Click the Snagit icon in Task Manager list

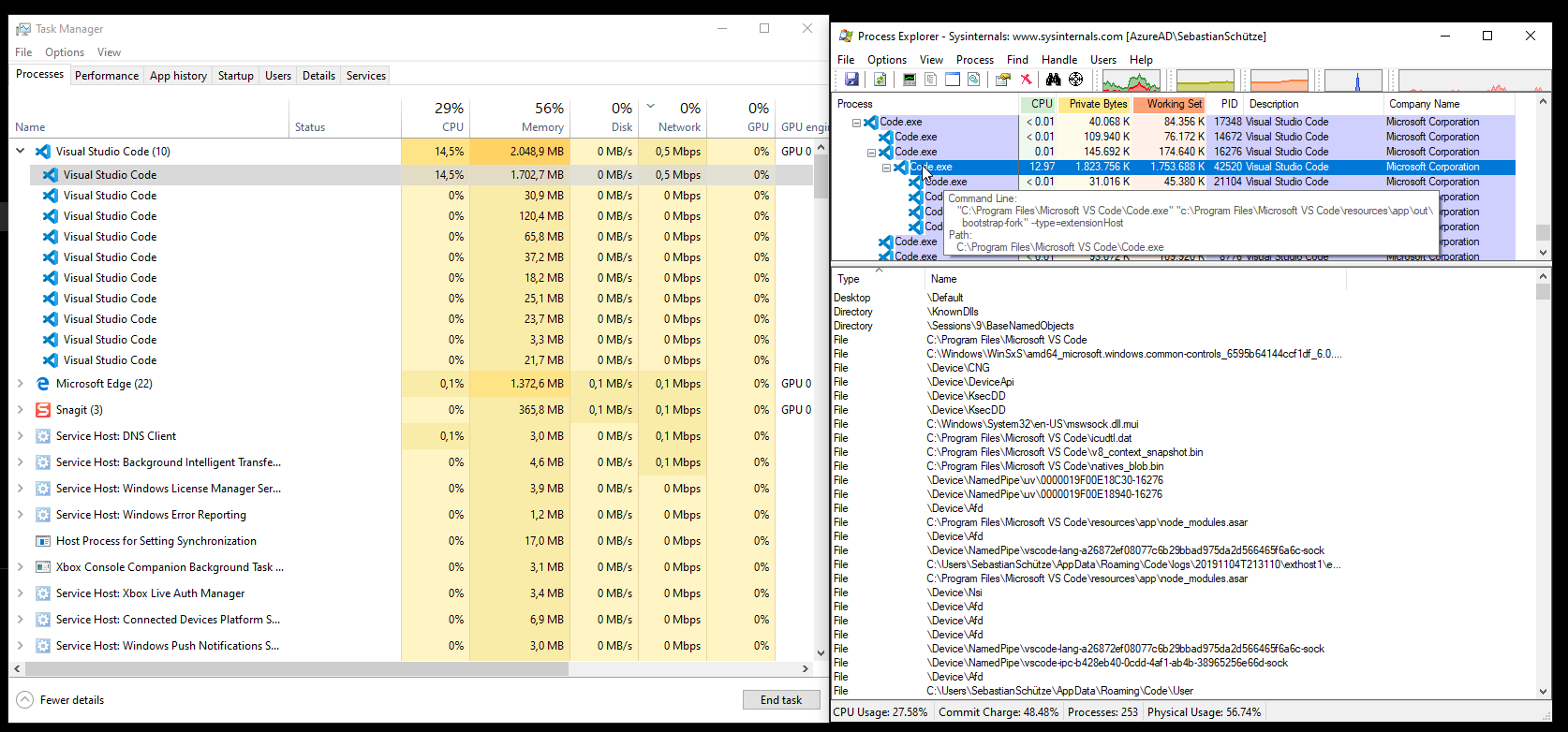(x=42, y=410)
